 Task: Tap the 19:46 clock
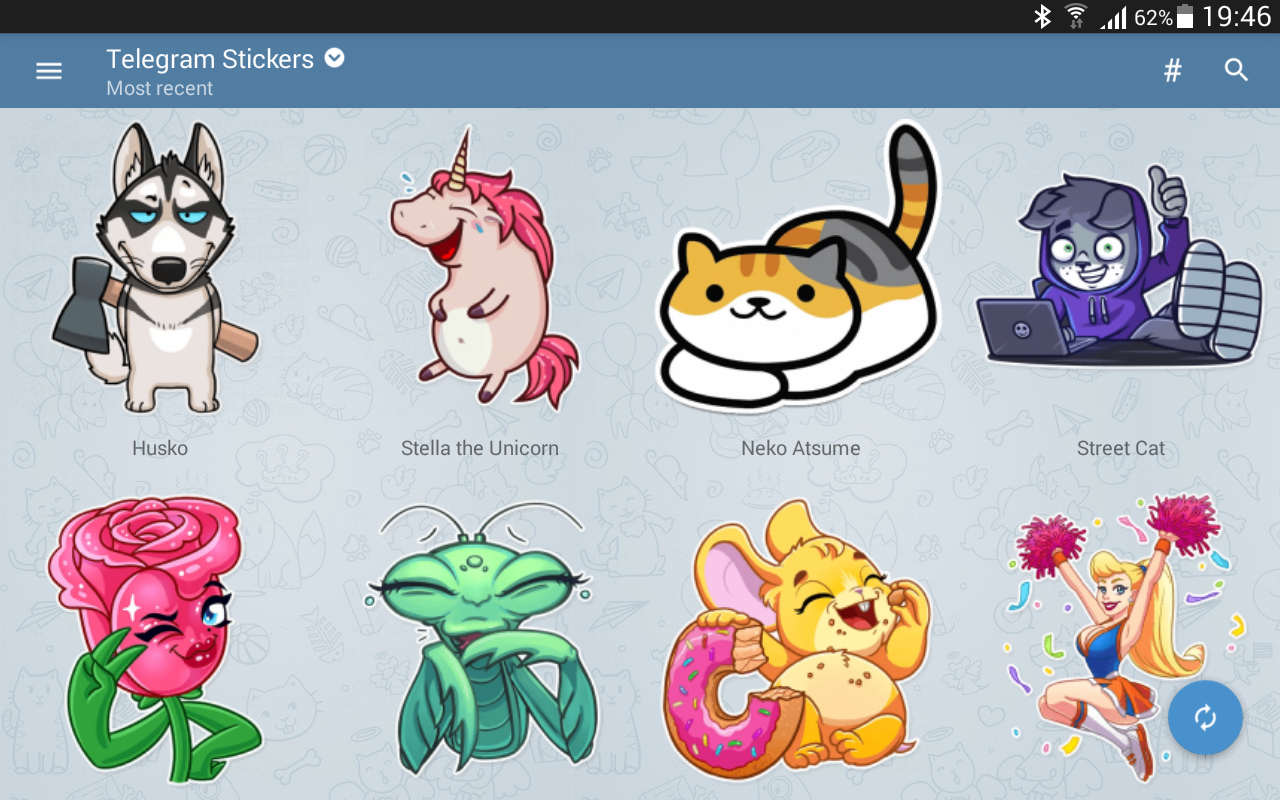(1236, 16)
